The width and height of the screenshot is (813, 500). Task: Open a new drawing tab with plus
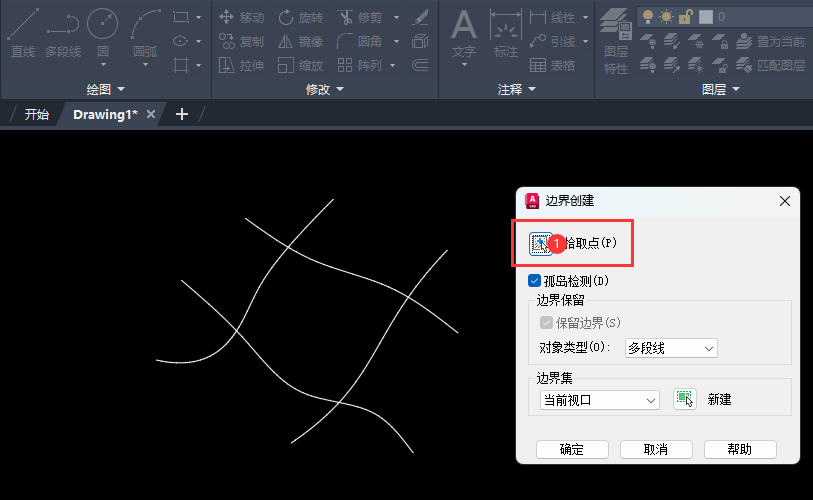pyautogui.click(x=181, y=114)
